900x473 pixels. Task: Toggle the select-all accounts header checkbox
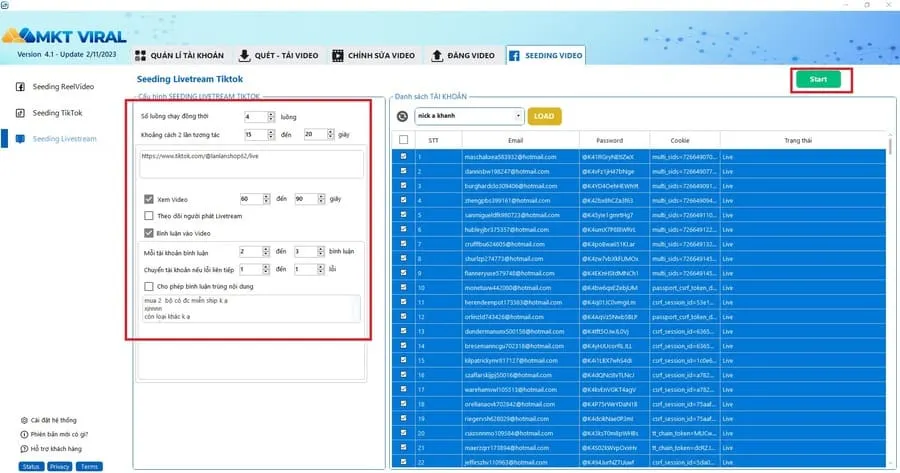click(x=403, y=140)
